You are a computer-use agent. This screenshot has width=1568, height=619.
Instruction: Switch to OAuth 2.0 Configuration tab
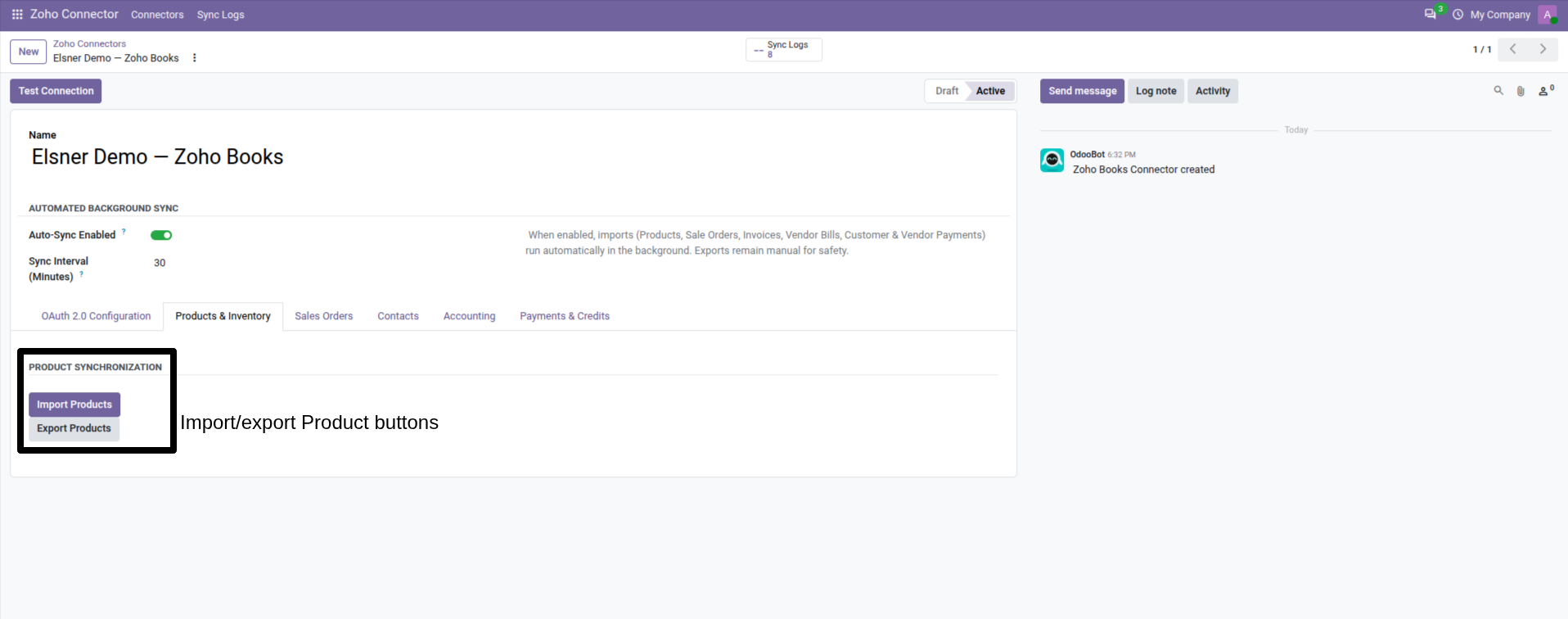coord(96,316)
